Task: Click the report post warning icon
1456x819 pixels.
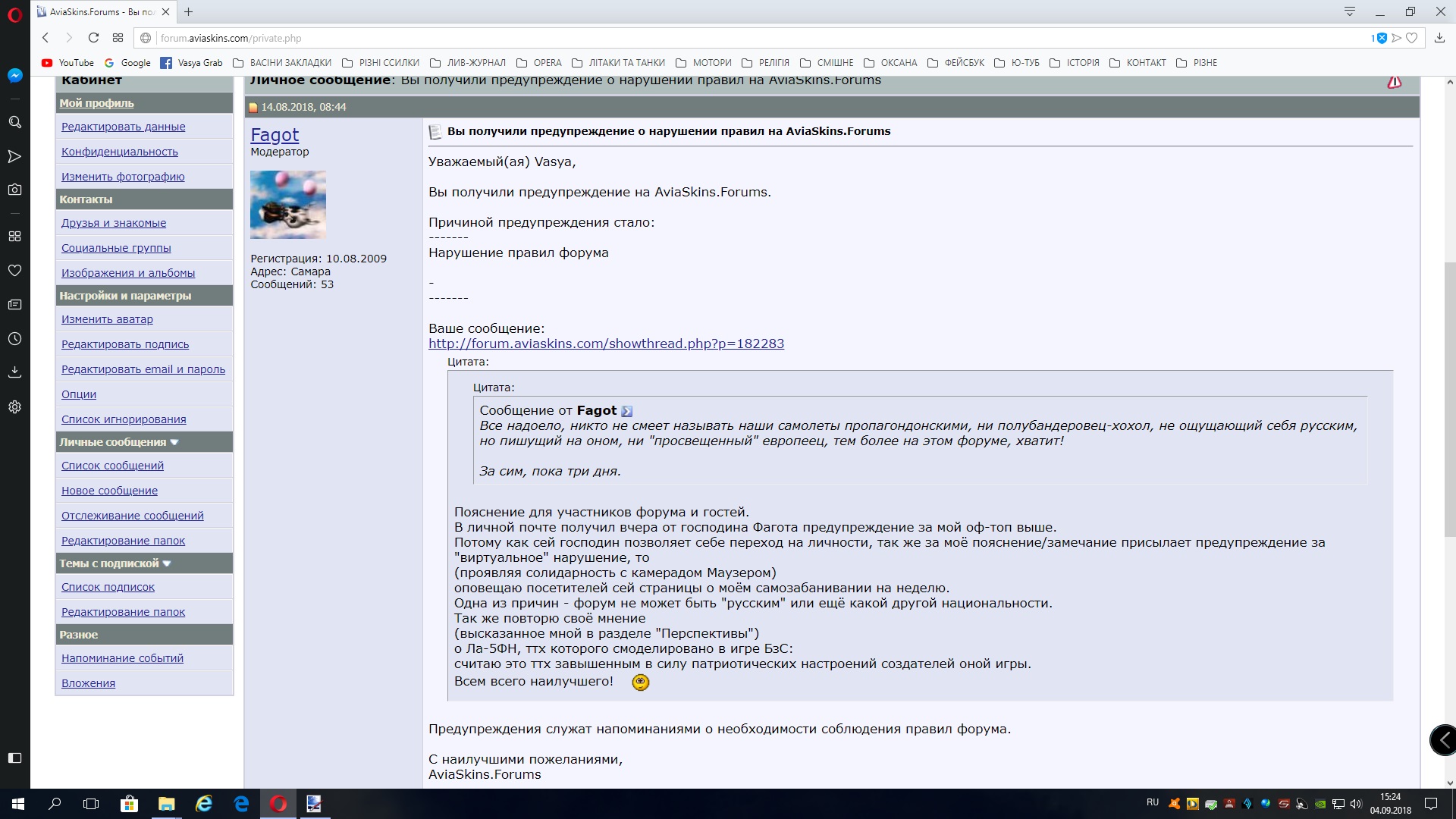Action: pos(1394,82)
